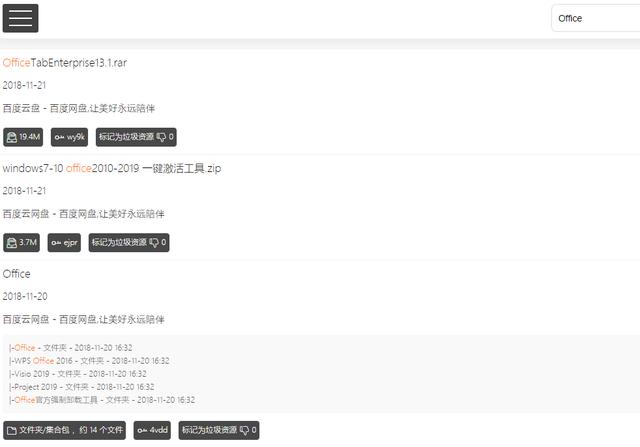
Task: Click the date under OfficeTabEnterprise13.1.rar
Action: 24,85
